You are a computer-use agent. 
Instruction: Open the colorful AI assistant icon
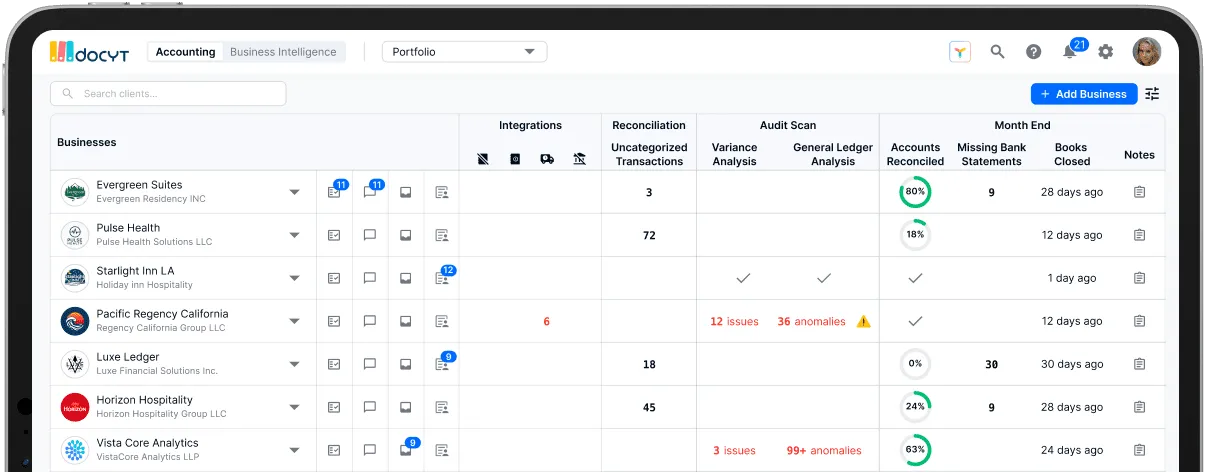[x=960, y=52]
